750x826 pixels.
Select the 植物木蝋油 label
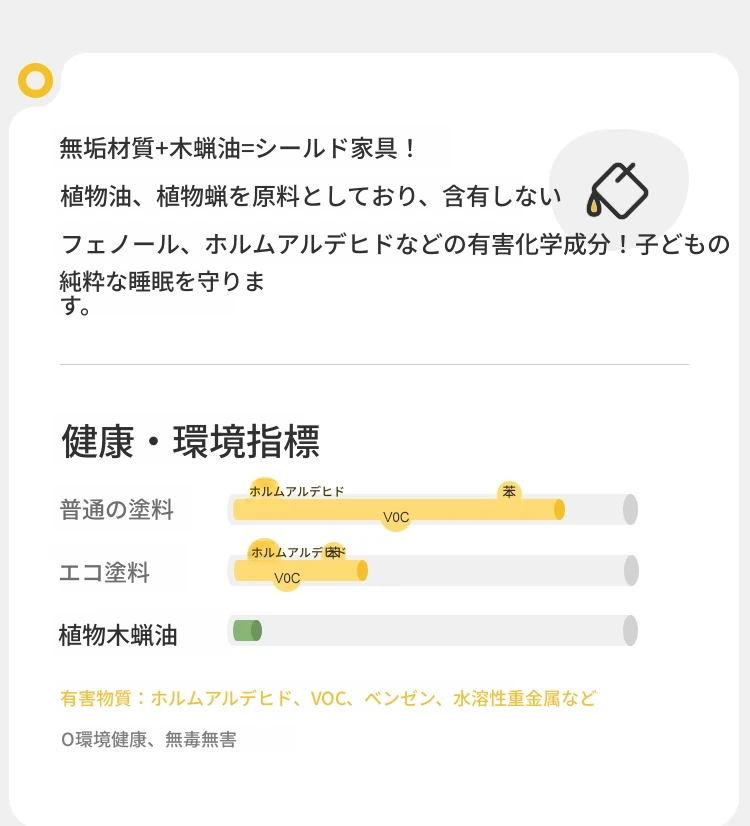[x=118, y=635]
